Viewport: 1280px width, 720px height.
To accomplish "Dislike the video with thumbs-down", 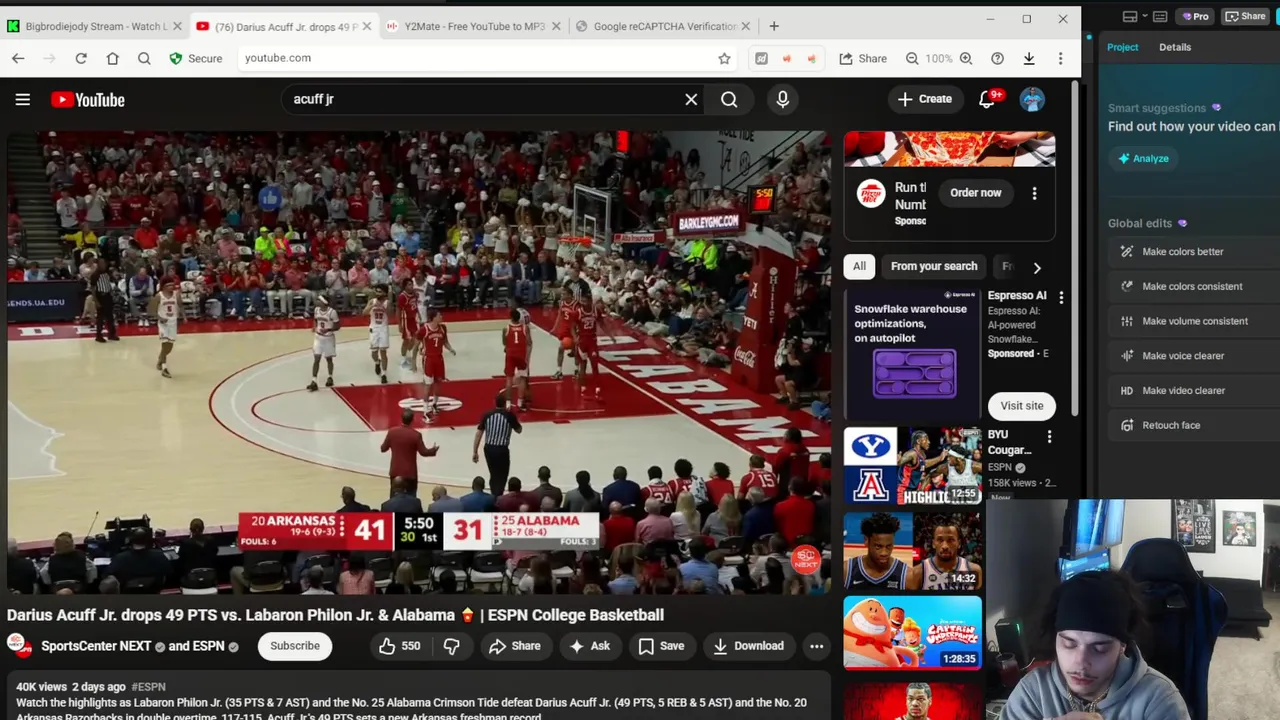I will point(451,646).
